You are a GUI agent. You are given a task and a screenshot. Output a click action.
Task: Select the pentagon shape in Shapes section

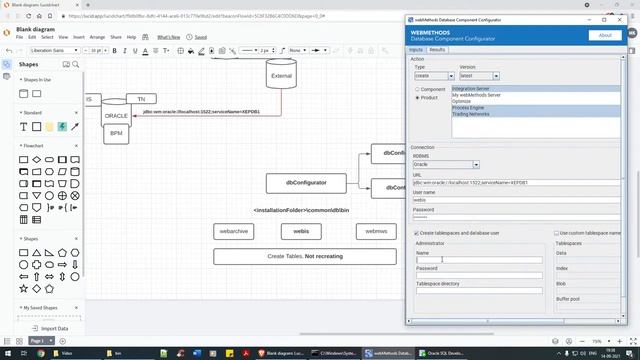pos(62,253)
